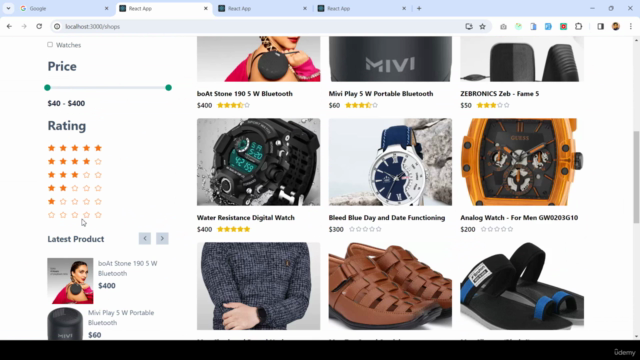Click the red record extension icon

point(563,27)
